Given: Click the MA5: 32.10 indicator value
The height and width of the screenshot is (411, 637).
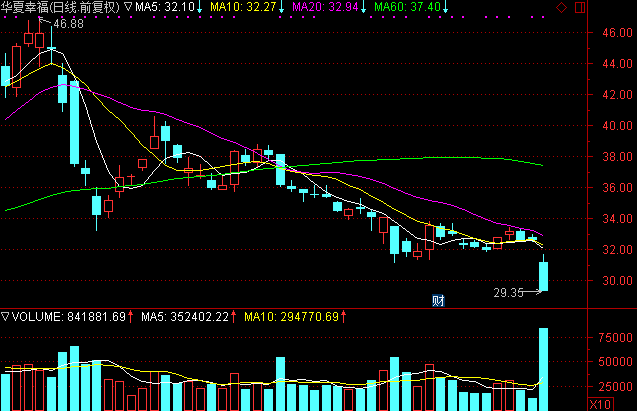Looking at the screenshot, I should (165, 7).
